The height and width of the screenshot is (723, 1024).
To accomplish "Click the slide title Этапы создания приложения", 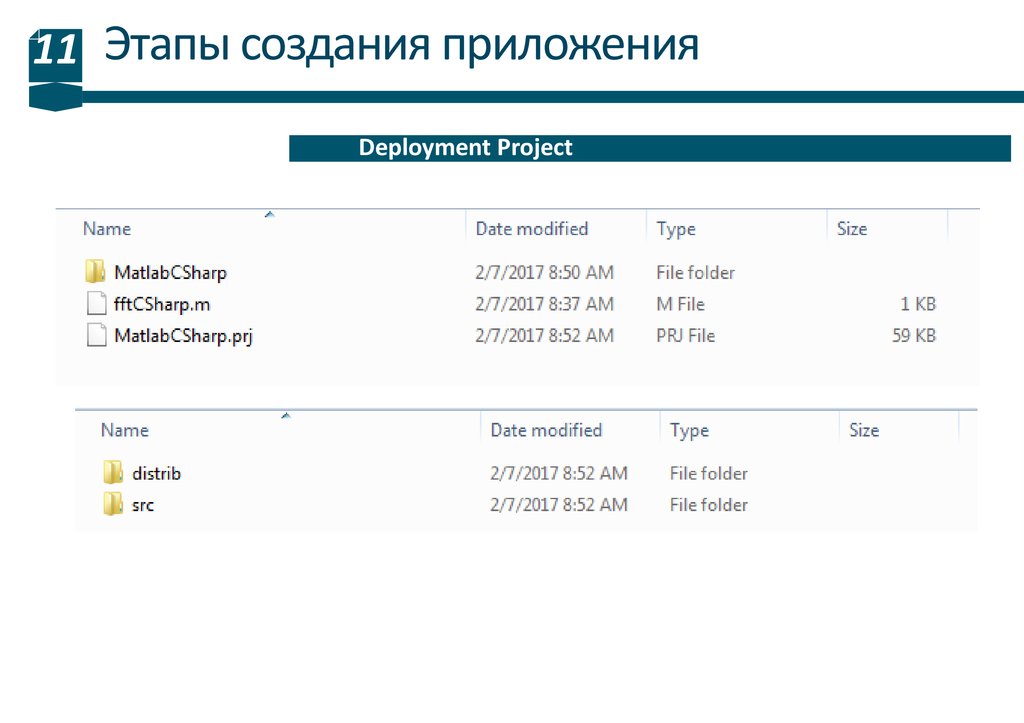I will 402,46.
